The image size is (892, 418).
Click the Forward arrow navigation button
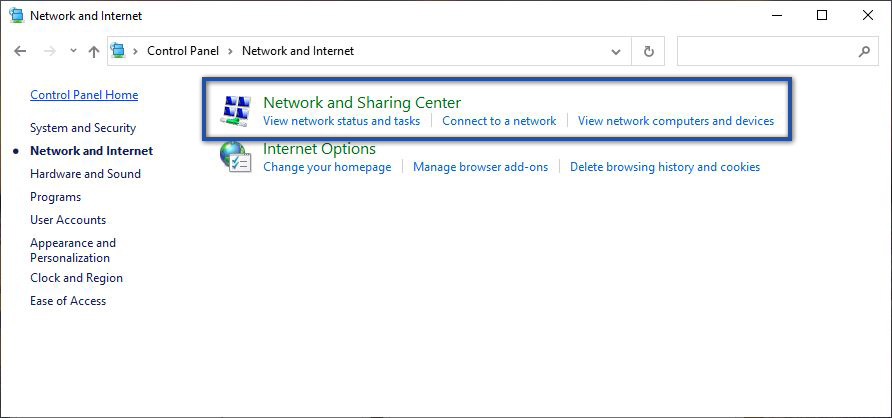pos(48,51)
